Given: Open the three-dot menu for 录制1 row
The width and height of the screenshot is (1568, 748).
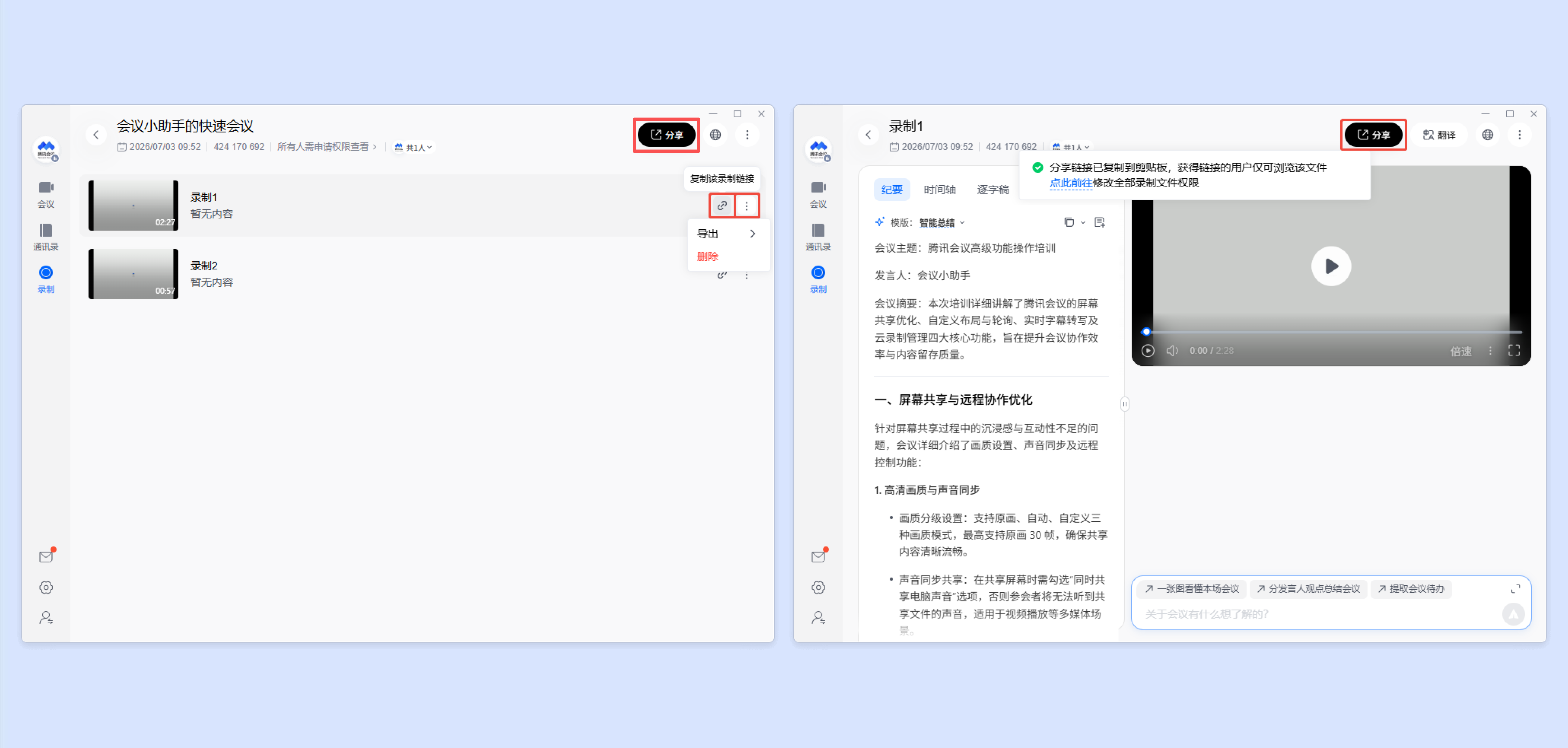Looking at the screenshot, I should tap(747, 206).
